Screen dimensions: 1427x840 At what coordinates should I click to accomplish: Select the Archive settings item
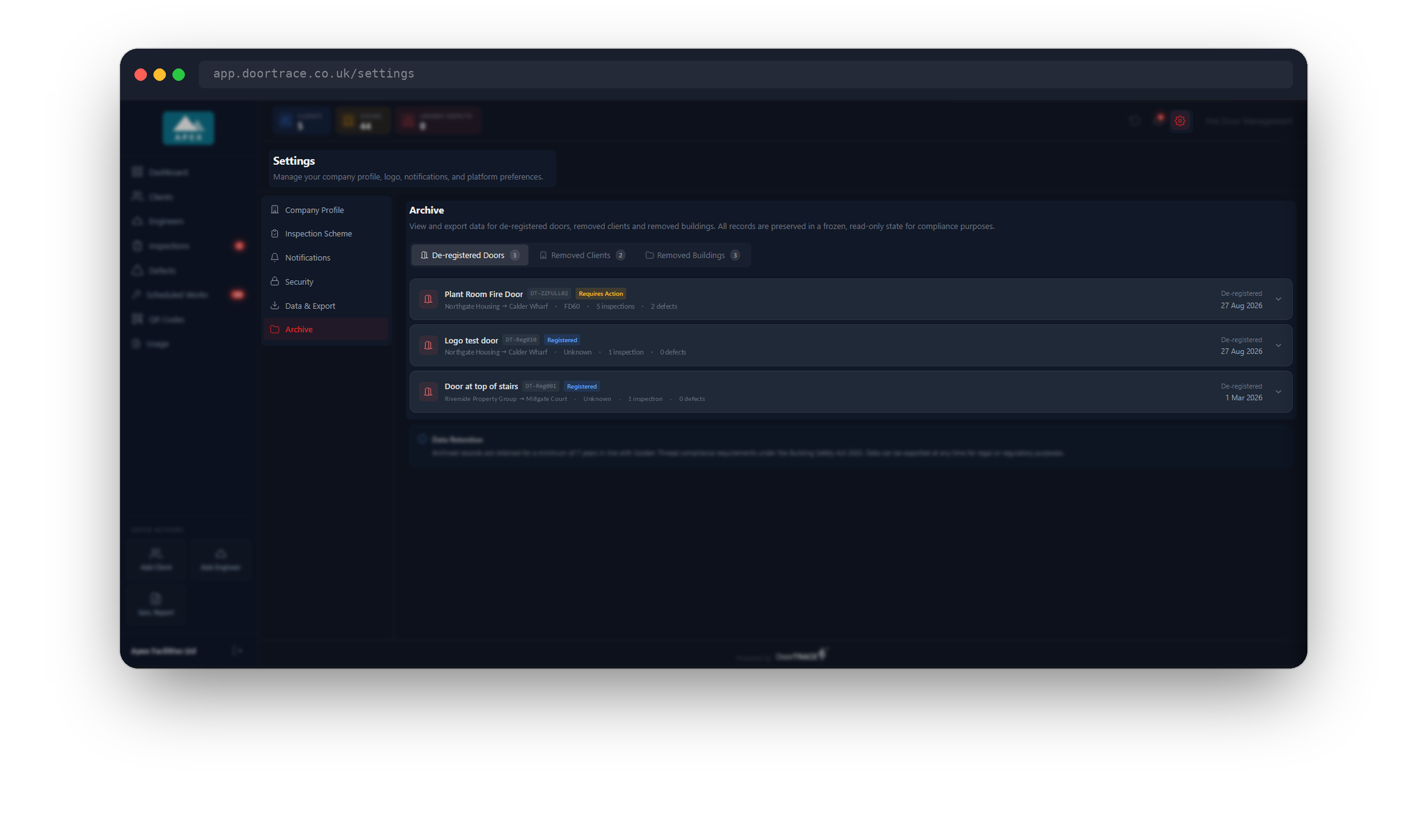326,329
